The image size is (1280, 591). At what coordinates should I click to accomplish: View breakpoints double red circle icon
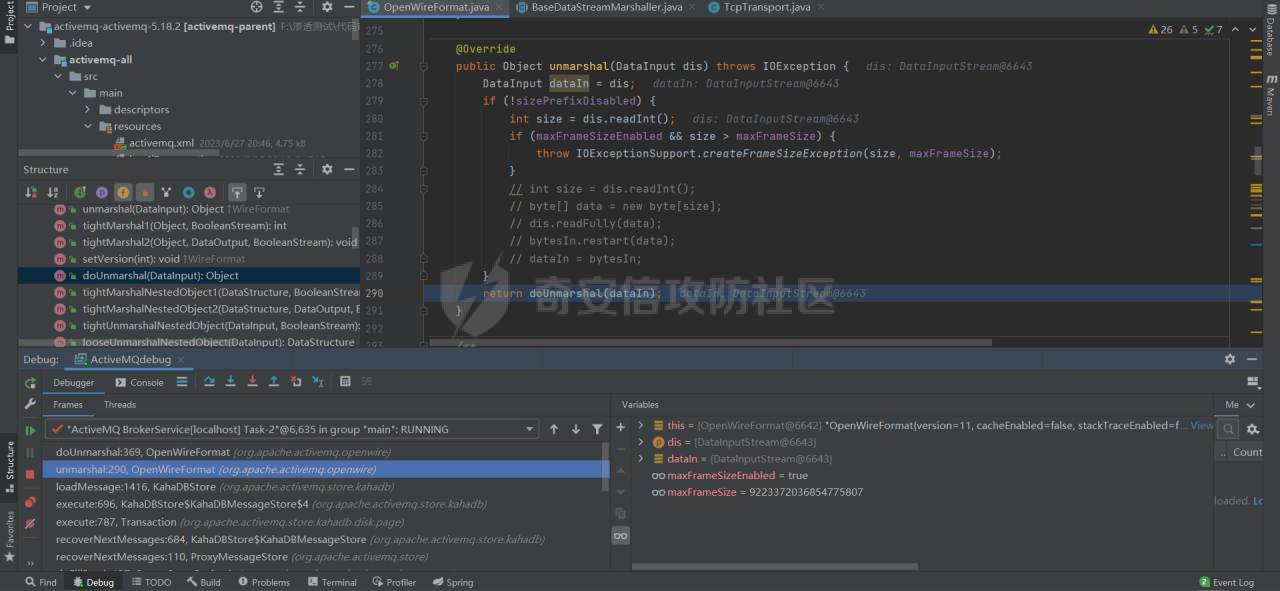coord(30,502)
